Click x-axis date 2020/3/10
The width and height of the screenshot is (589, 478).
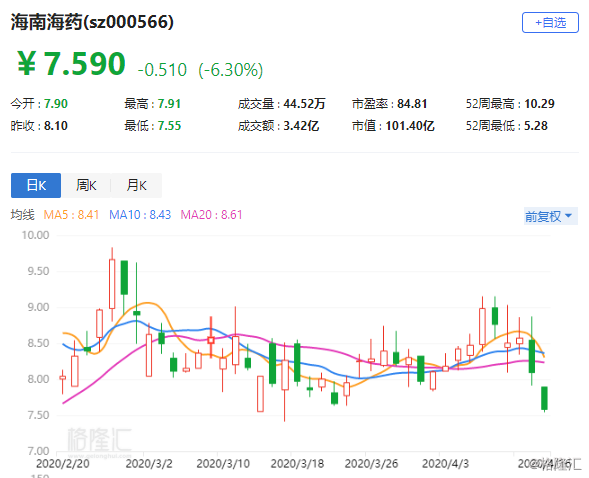pos(223,464)
